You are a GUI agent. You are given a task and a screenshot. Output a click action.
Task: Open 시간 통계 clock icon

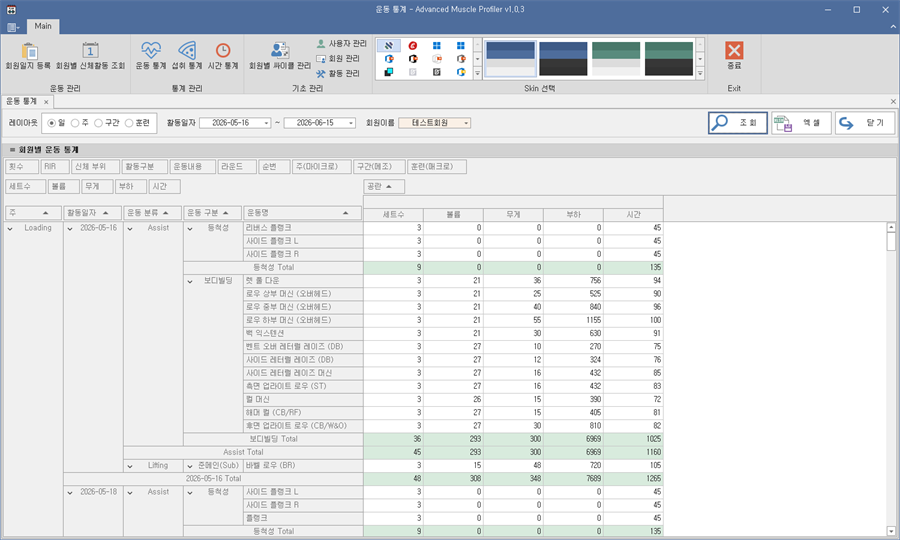pos(223,56)
